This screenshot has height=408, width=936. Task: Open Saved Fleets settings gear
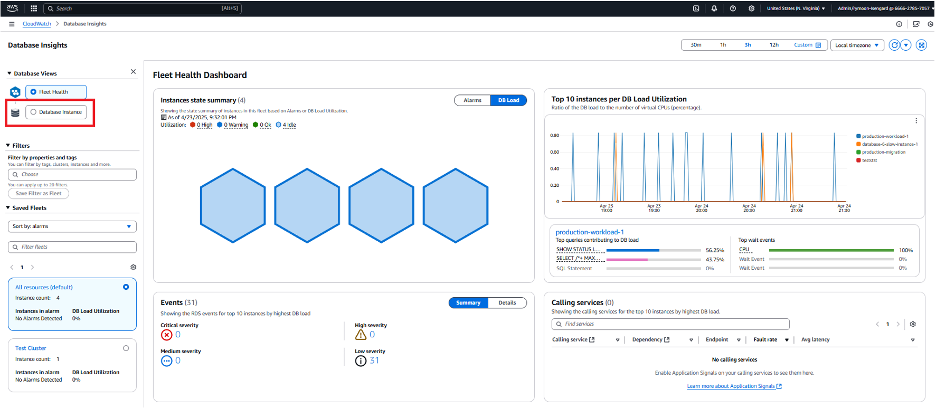pos(133,267)
